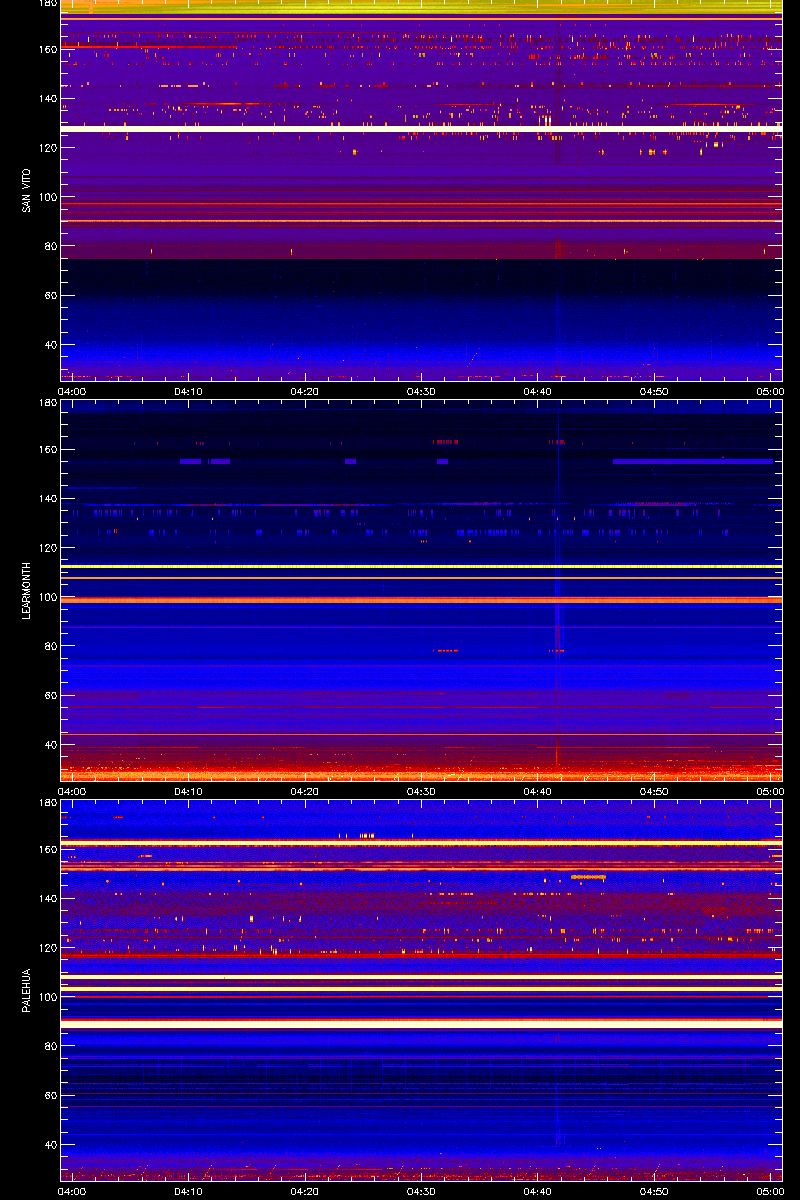Click 04:00 time label under Palehua panel

(73, 1191)
